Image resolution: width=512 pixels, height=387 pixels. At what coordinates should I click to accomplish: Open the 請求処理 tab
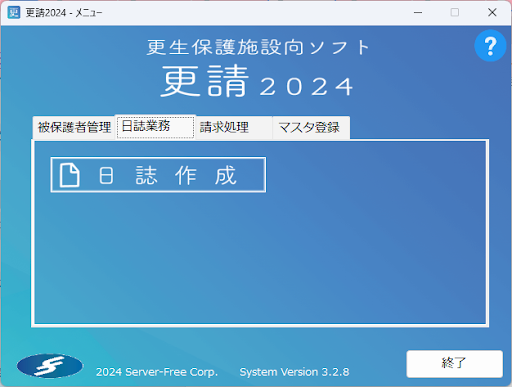(234, 127)
